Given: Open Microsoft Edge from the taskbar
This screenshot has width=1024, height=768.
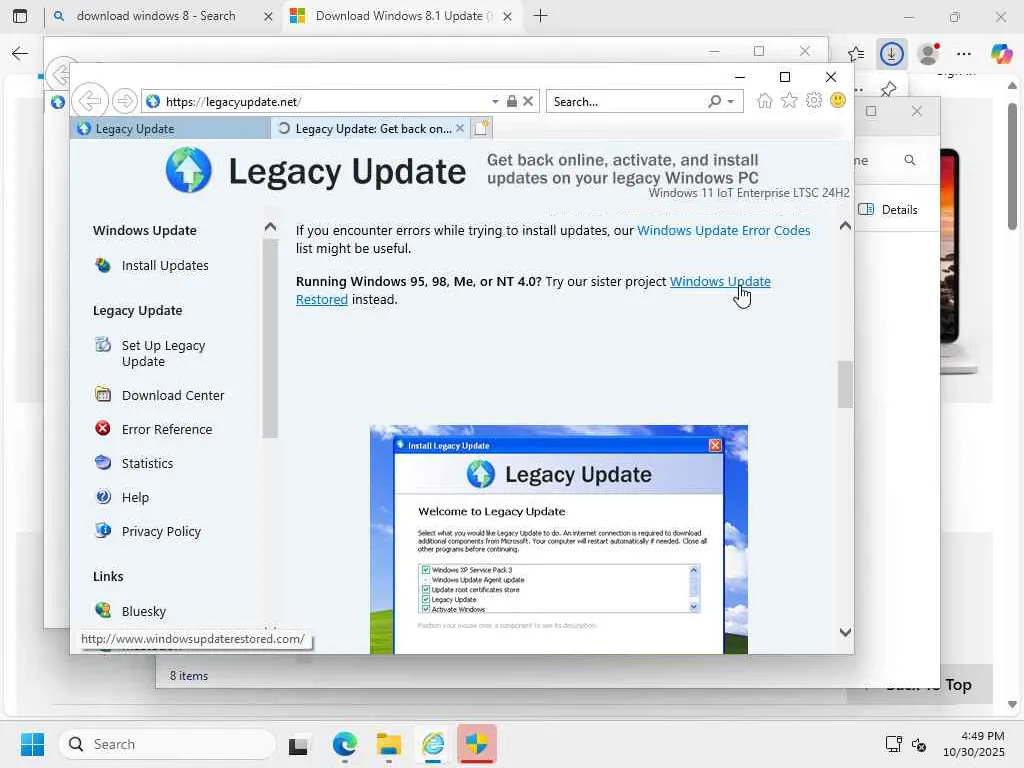Looking at the screenshot, I should [x=344, y=744].
